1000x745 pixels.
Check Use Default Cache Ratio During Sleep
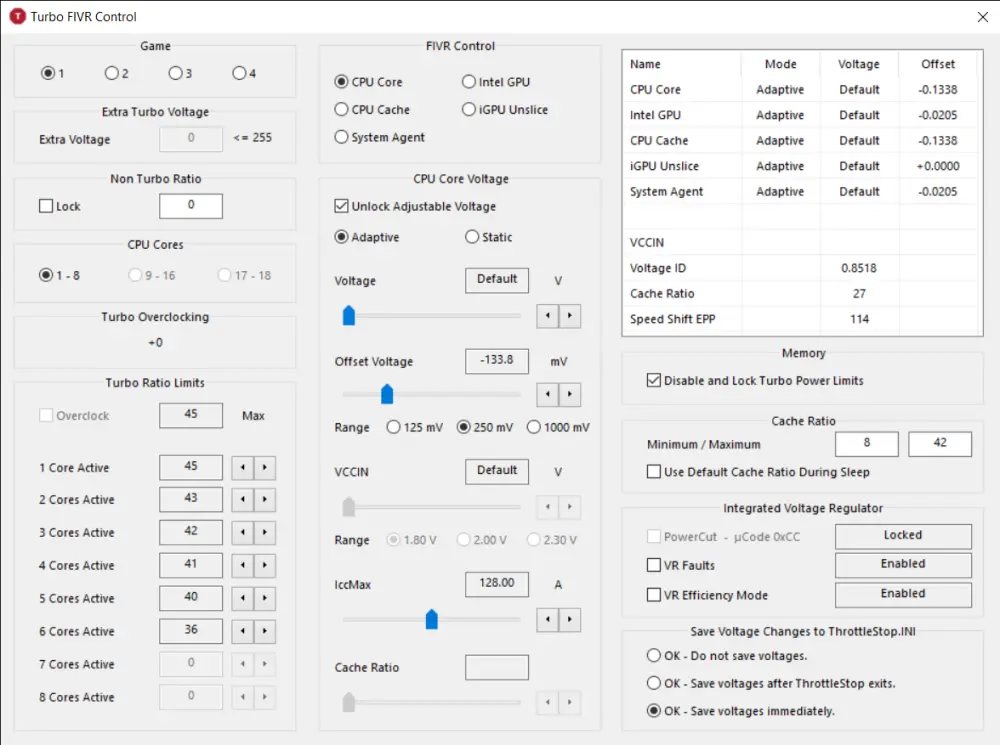click(758, 472)
